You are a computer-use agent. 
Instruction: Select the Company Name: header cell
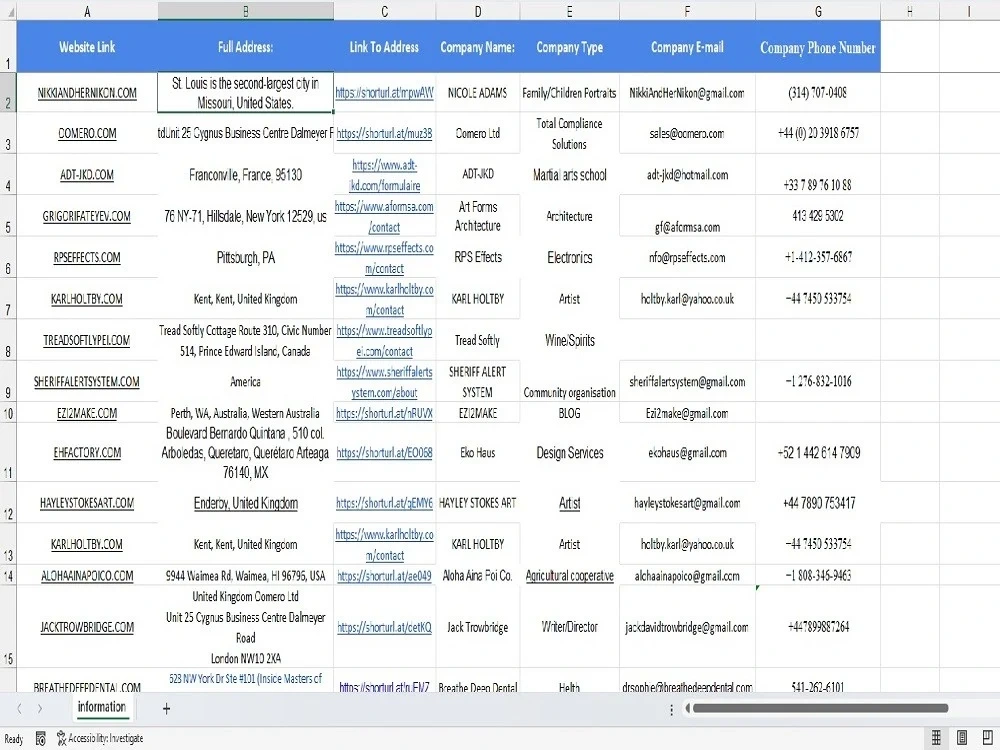[478, 47]
